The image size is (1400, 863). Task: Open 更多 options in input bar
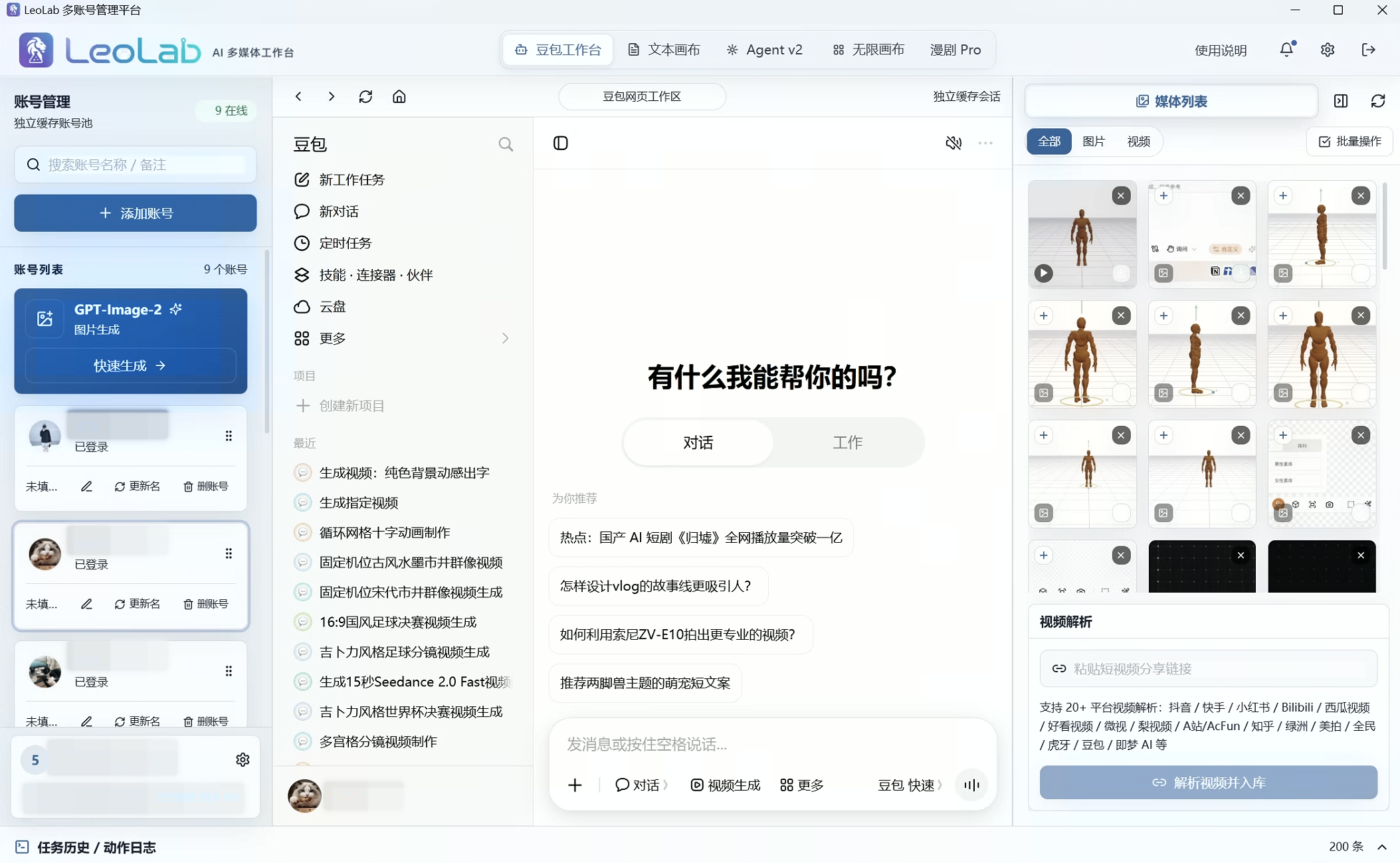(x=802, y=785)
